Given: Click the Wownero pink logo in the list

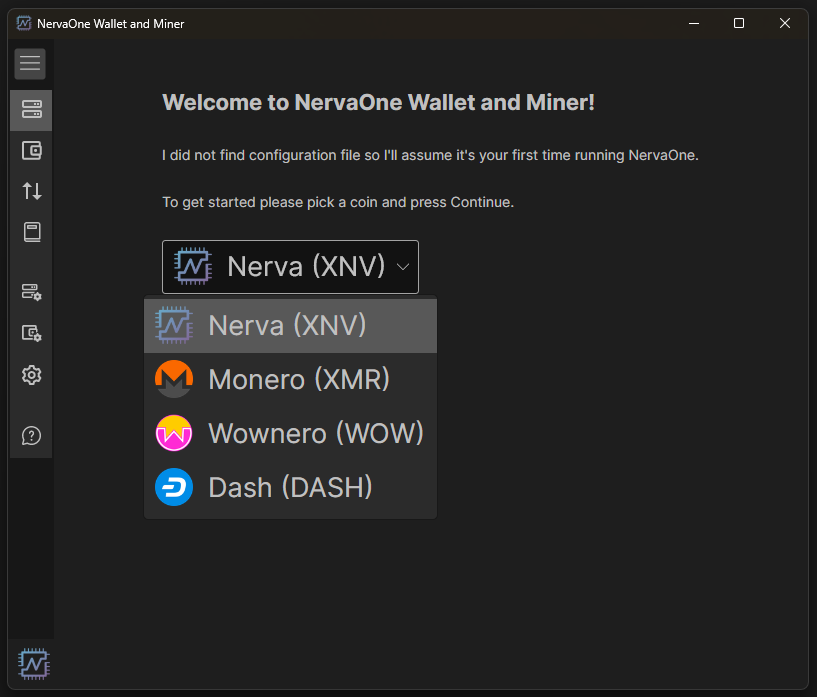Looking at the screenshot, I should pyautogui.click(x=174, y=433).
